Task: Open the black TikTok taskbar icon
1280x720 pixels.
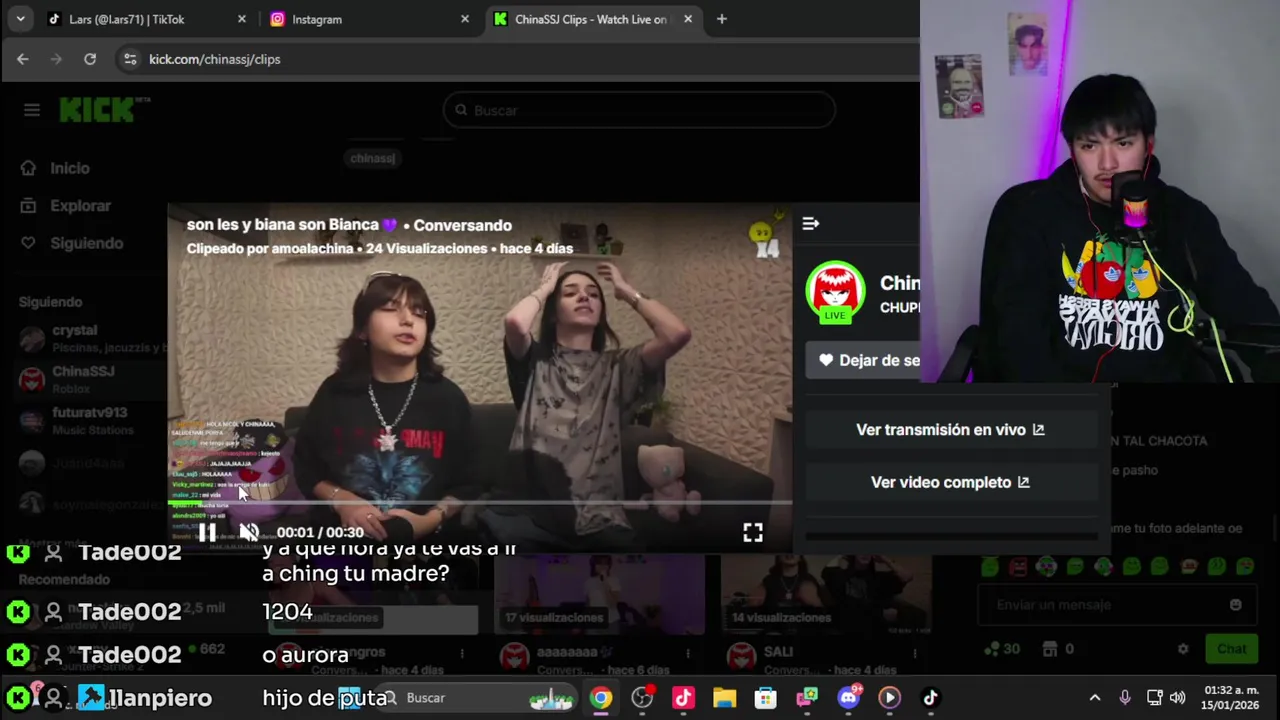Action: pos(930,698)
